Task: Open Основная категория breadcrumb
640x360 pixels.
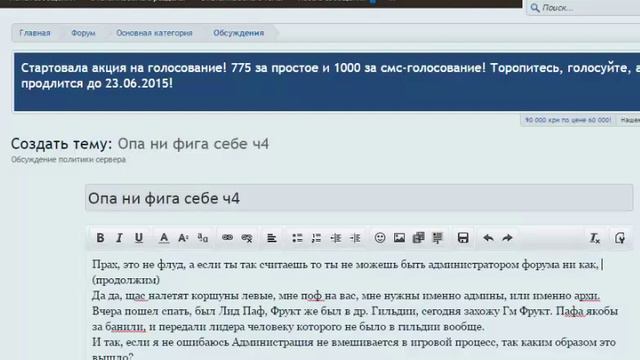Action: 154,33
